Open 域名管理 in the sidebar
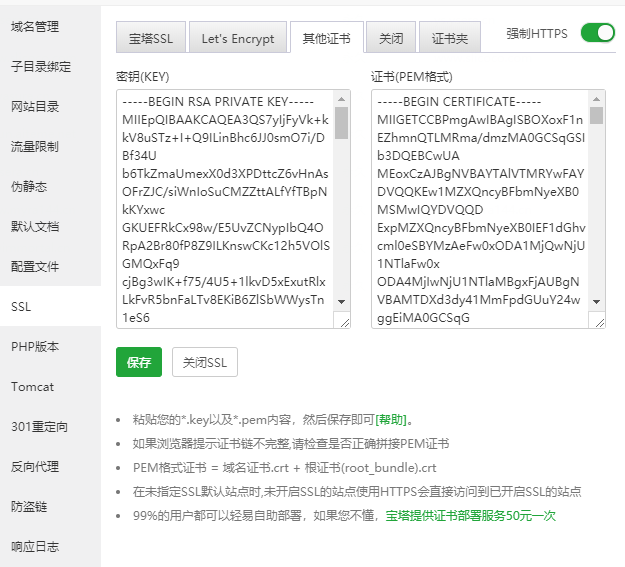Viewport: 625px width, 567px height. (35, 26)
